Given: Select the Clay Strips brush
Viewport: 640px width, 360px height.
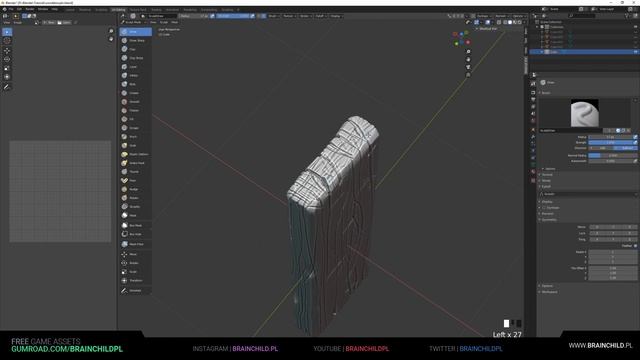Looking at the screenshot, I should (x=136, y=58).
